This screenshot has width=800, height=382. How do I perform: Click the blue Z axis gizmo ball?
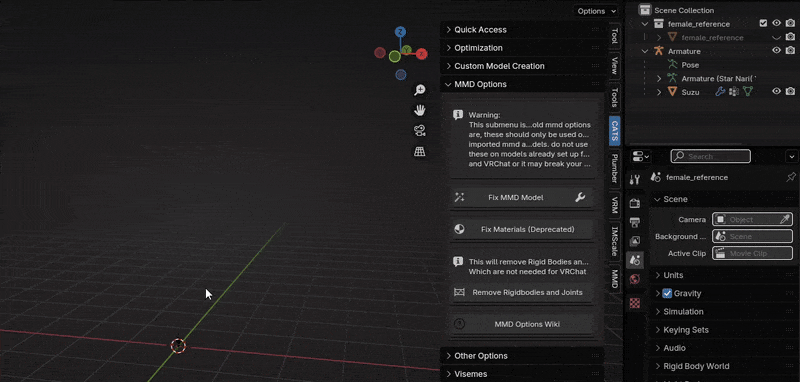click(401, 32)
